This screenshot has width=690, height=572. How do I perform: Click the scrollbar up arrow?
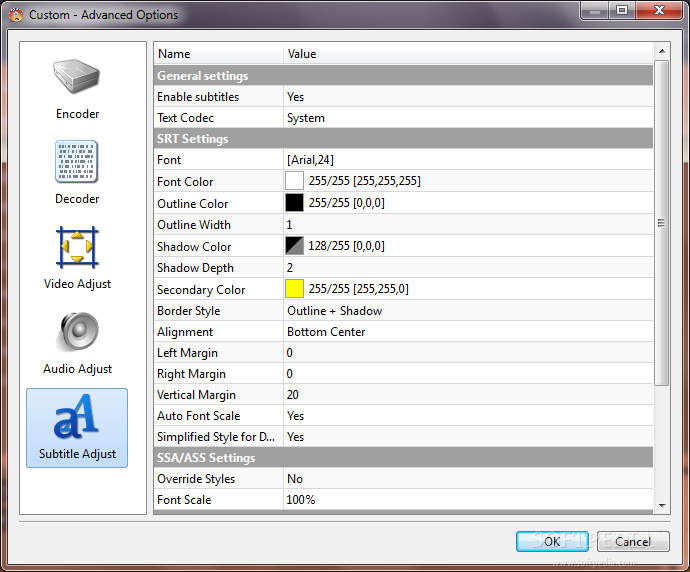pyautogui.click(x=662, y=51)
